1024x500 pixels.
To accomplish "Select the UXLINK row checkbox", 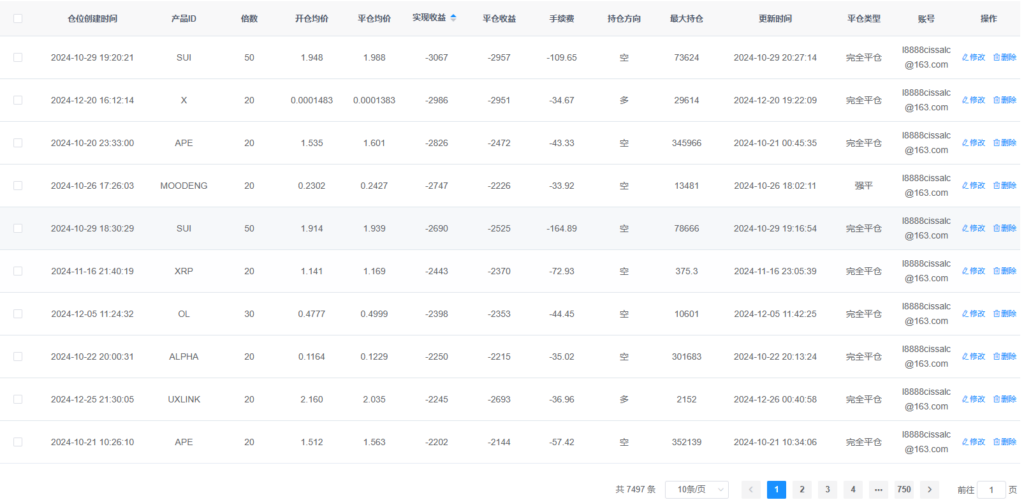I will point(18,399).
